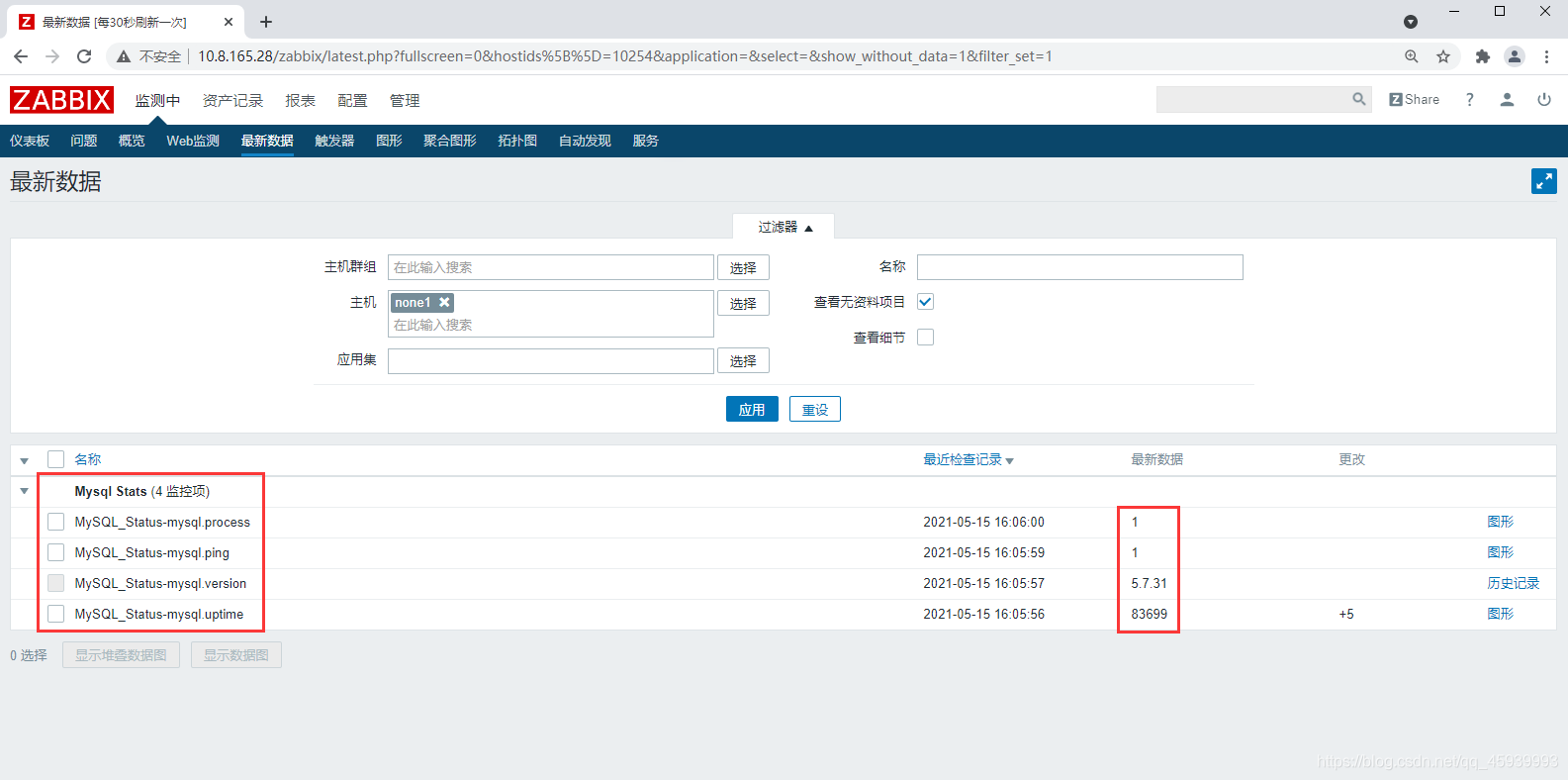The image size is (1568, 780).
Task: Open graph link for mysql.ping
Action: click(1500, 552)
